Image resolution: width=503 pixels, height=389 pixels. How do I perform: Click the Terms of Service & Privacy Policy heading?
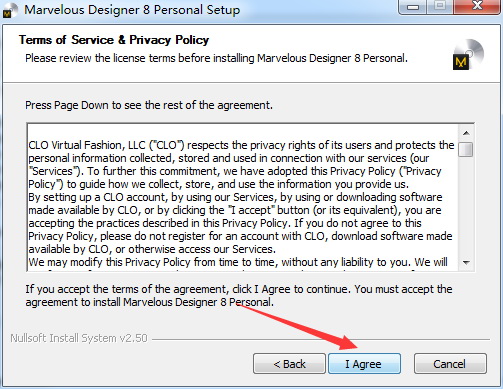[114, 40]
